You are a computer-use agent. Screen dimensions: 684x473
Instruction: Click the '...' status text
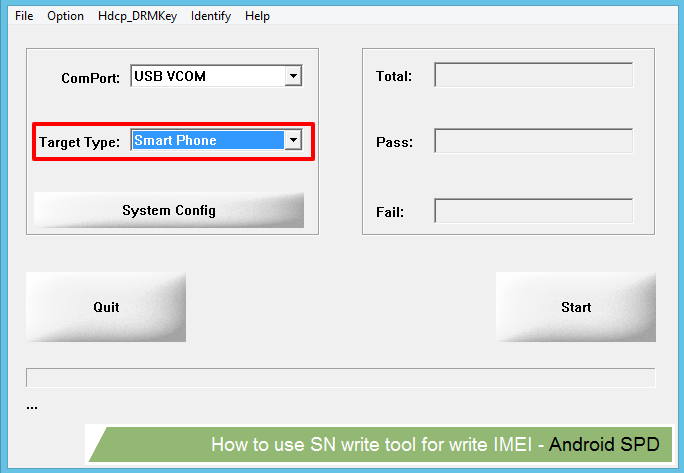tap(32, 408)
